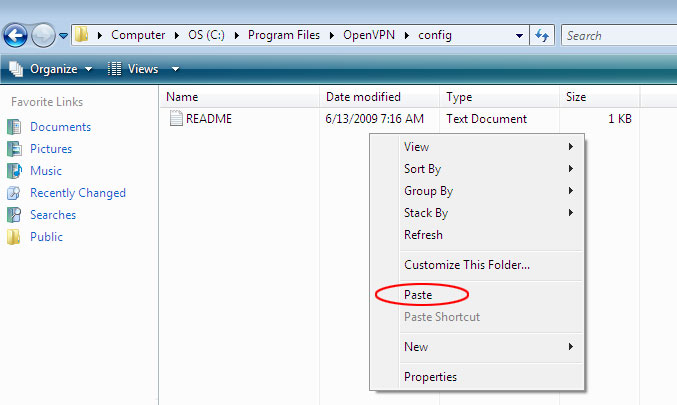Click the folder icon in address bar
Viewport: 677px width, 405px height.
click(81, 35)
